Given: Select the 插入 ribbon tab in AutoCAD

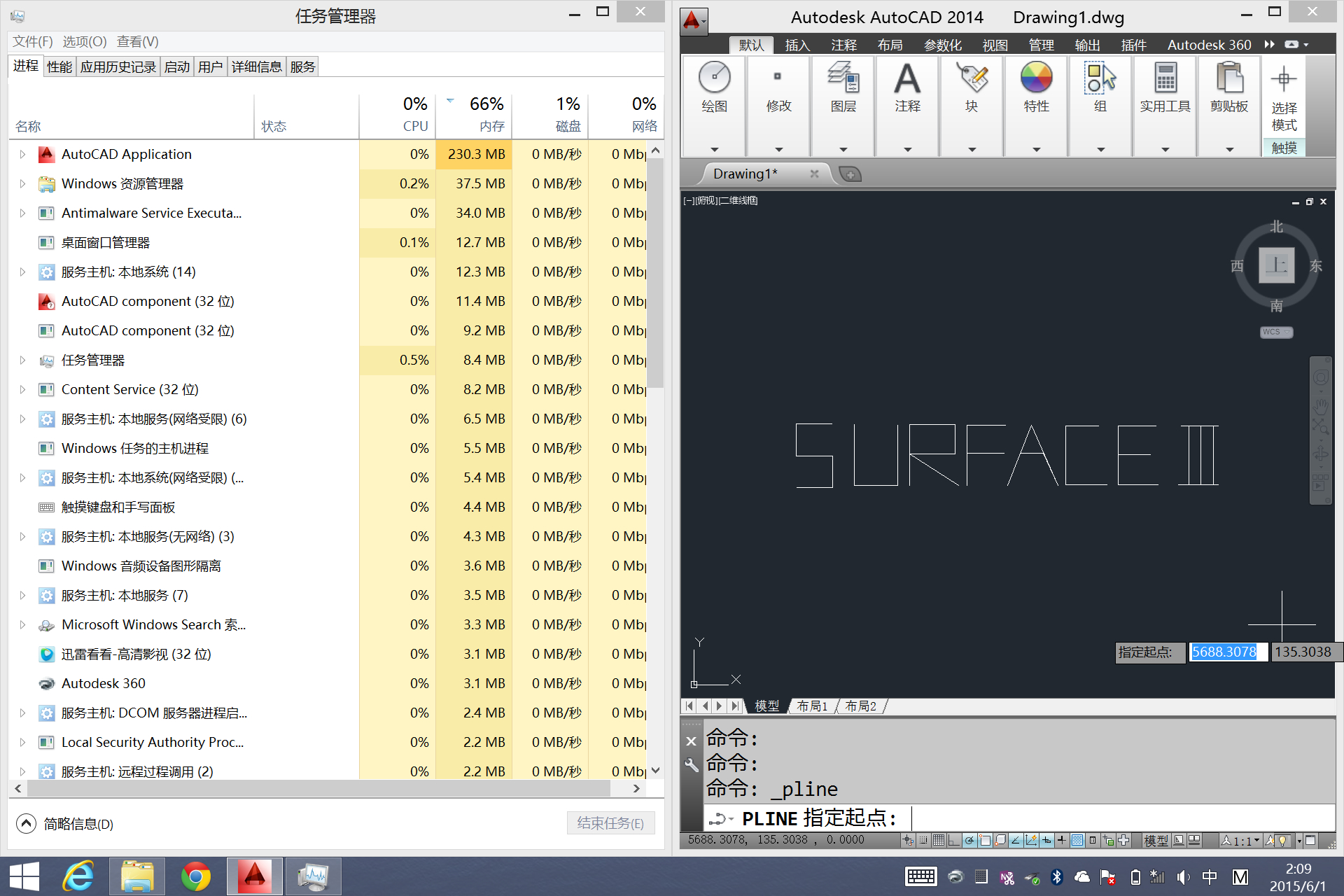Looking at the screenshot, I should pyautogui.click(x=797, y=45).
